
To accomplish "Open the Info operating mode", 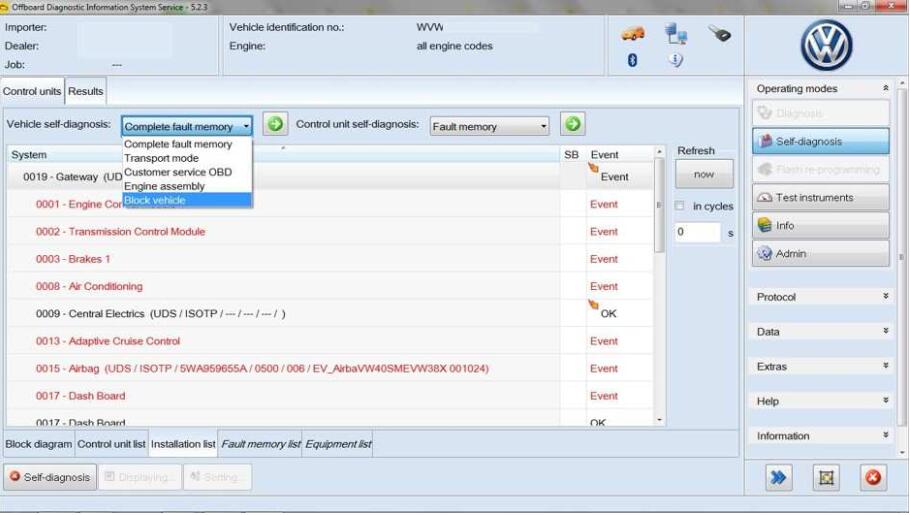I will click(x=821, y=225).
